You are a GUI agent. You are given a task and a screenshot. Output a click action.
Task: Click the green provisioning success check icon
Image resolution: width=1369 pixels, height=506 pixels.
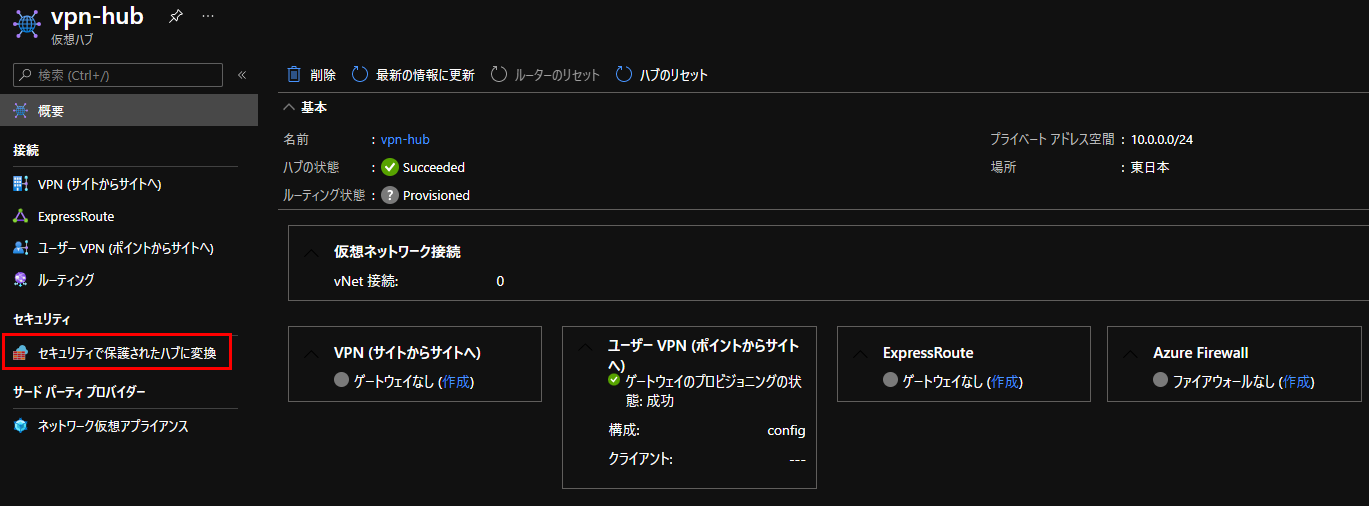[614, 380]
